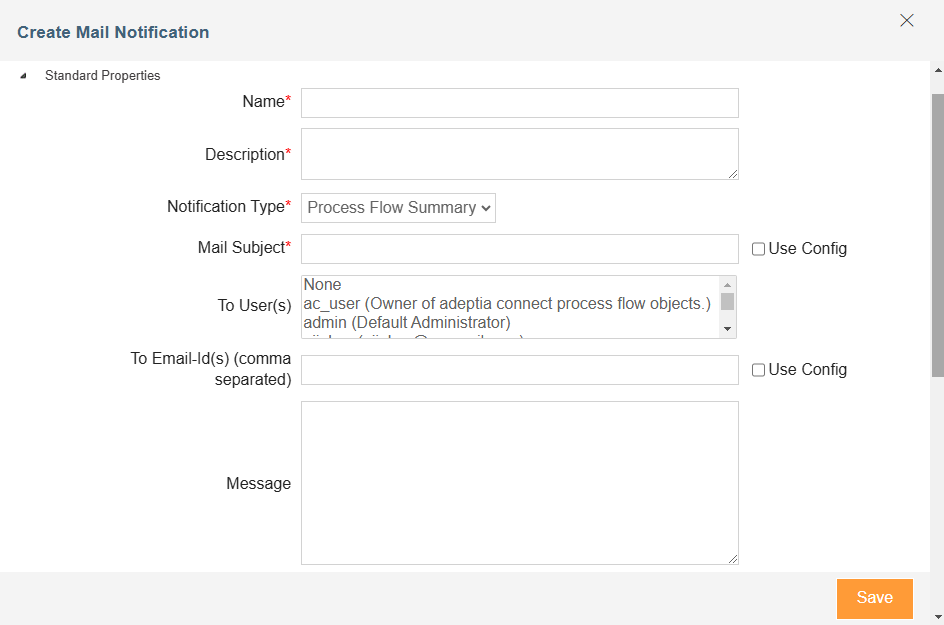This screenshot has height=625, width=944.
Task: Click the dialog scrollbar down arrow
Action: [x=937, y=617]
